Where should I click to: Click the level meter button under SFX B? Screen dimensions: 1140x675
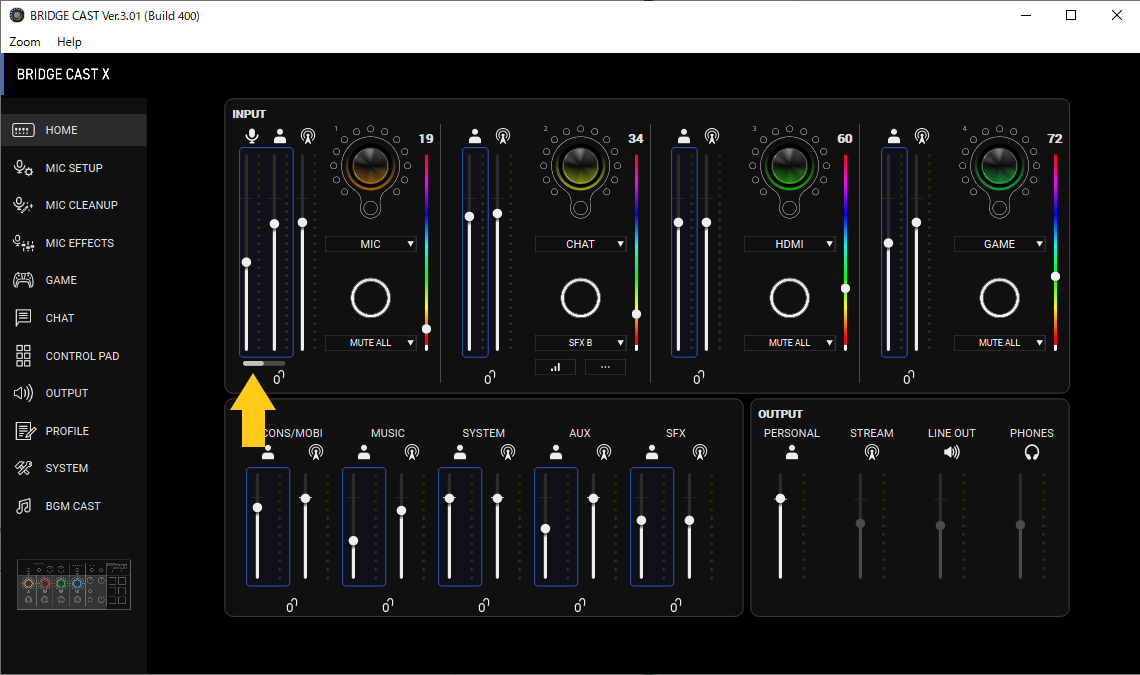(x=555, y=367)
